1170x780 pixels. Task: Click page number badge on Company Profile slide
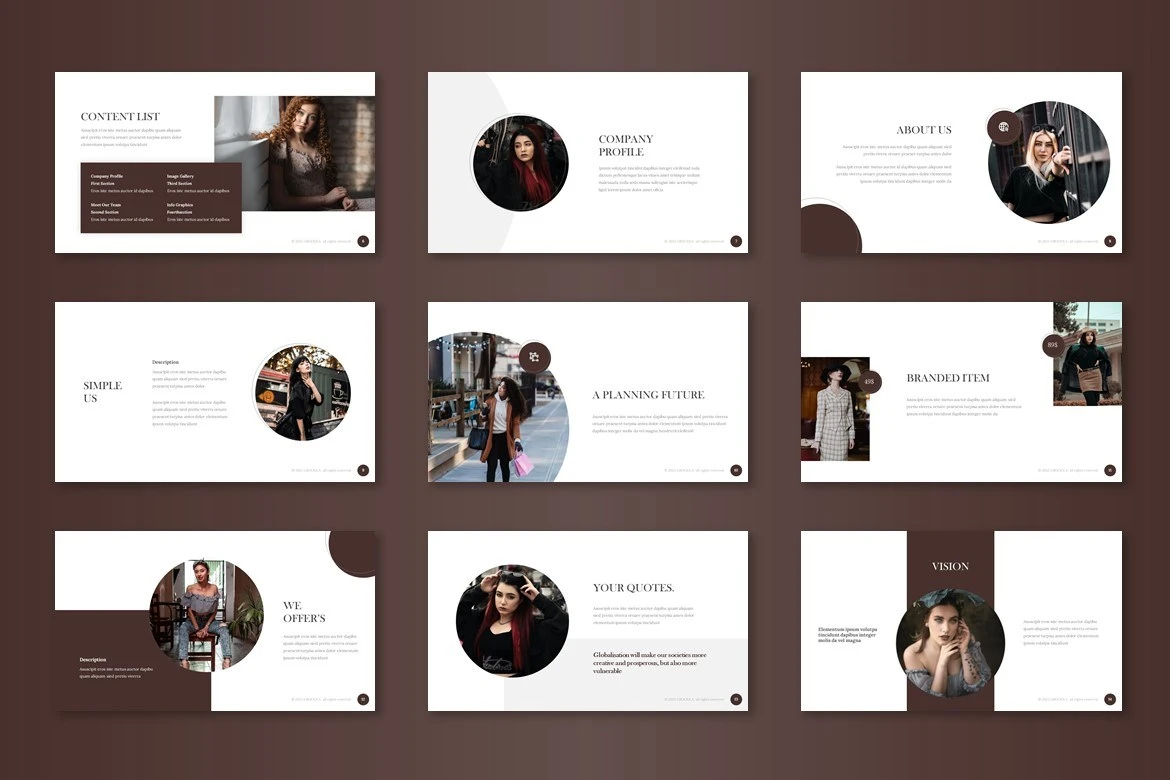(736, 241)
